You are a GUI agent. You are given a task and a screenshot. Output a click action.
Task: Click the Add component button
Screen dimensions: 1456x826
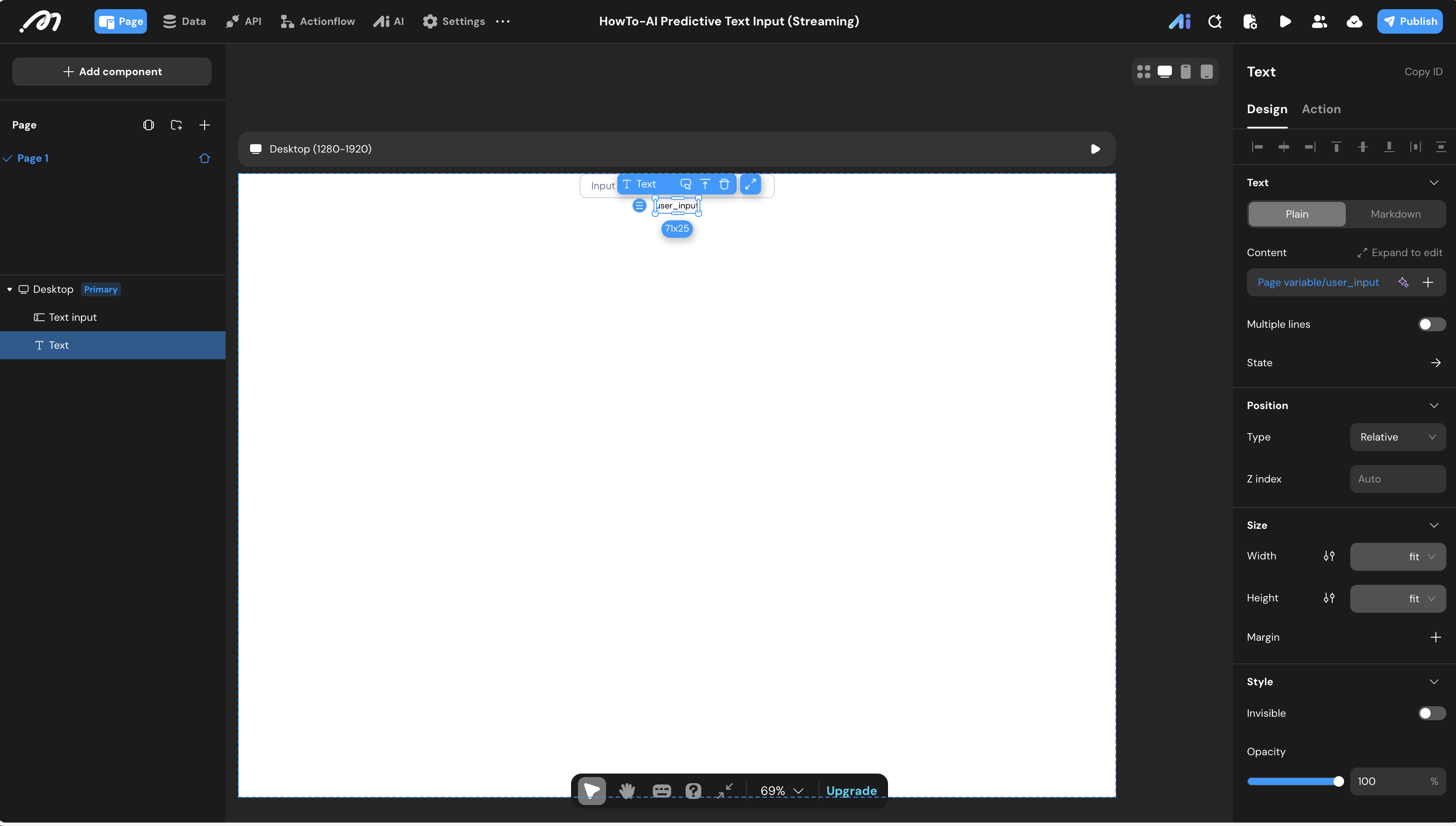click(x=112, y=72)
